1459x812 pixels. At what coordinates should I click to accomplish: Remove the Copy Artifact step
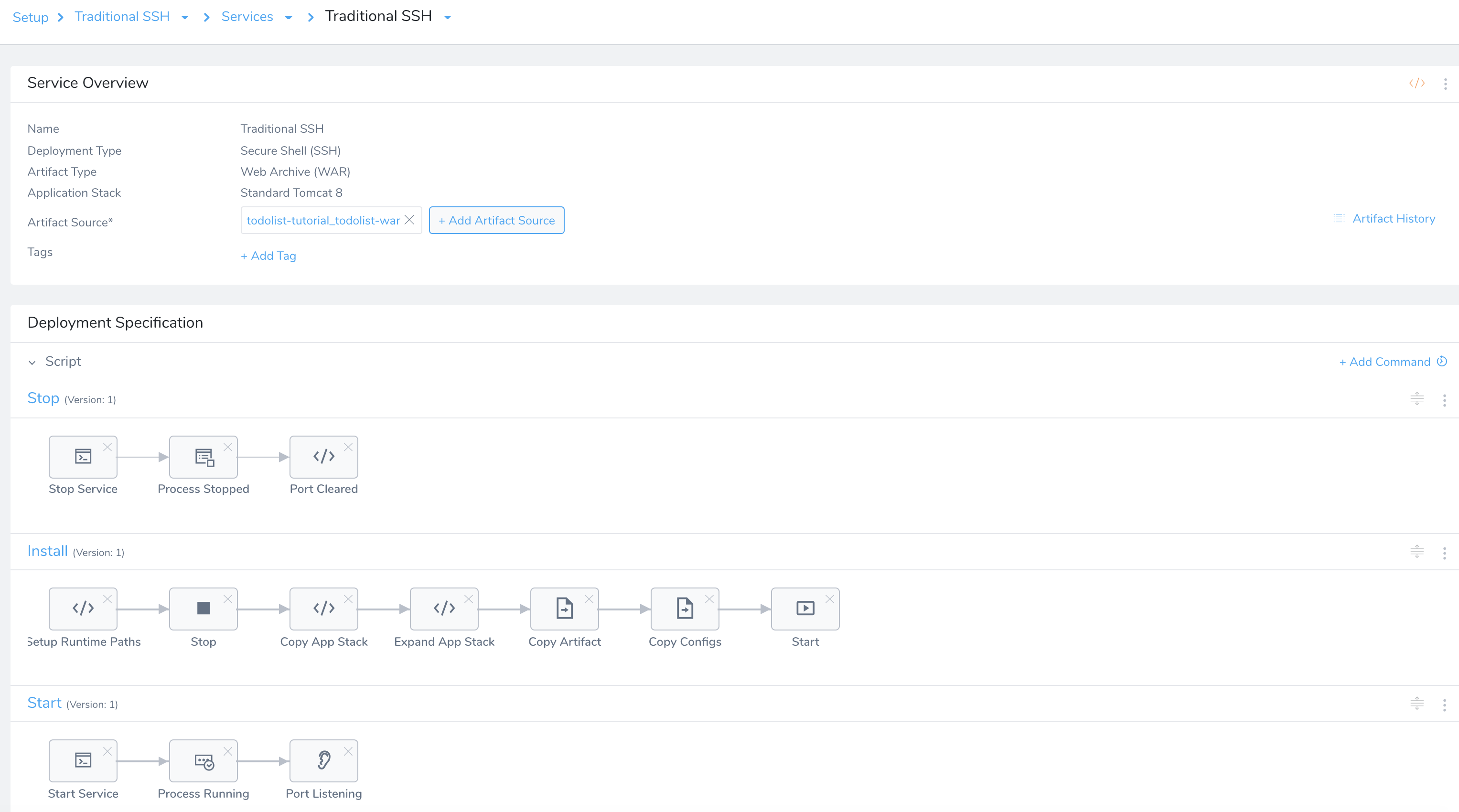[589, 599]
